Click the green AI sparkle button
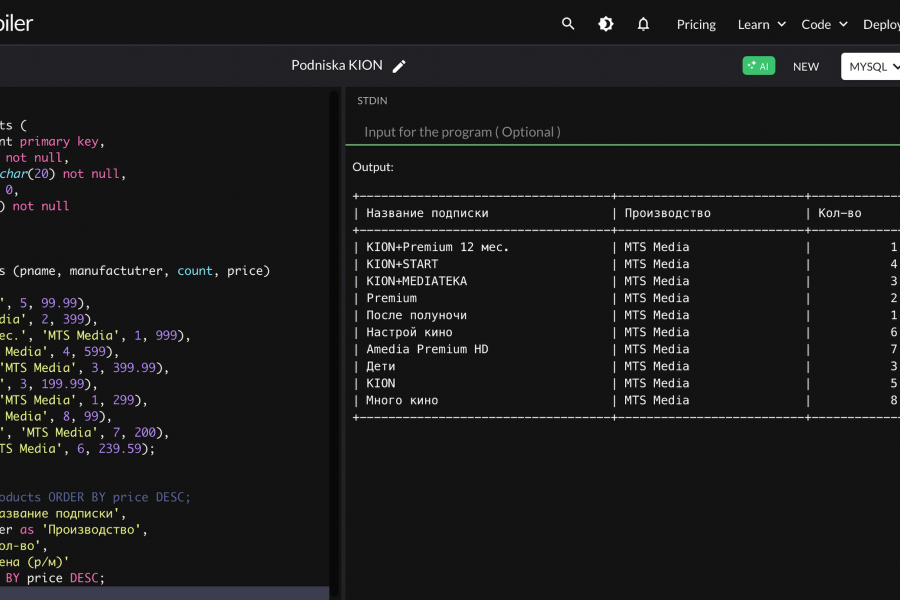Viewport: 900px width, 600px height. pyautogui.click(x=758, y=66)
